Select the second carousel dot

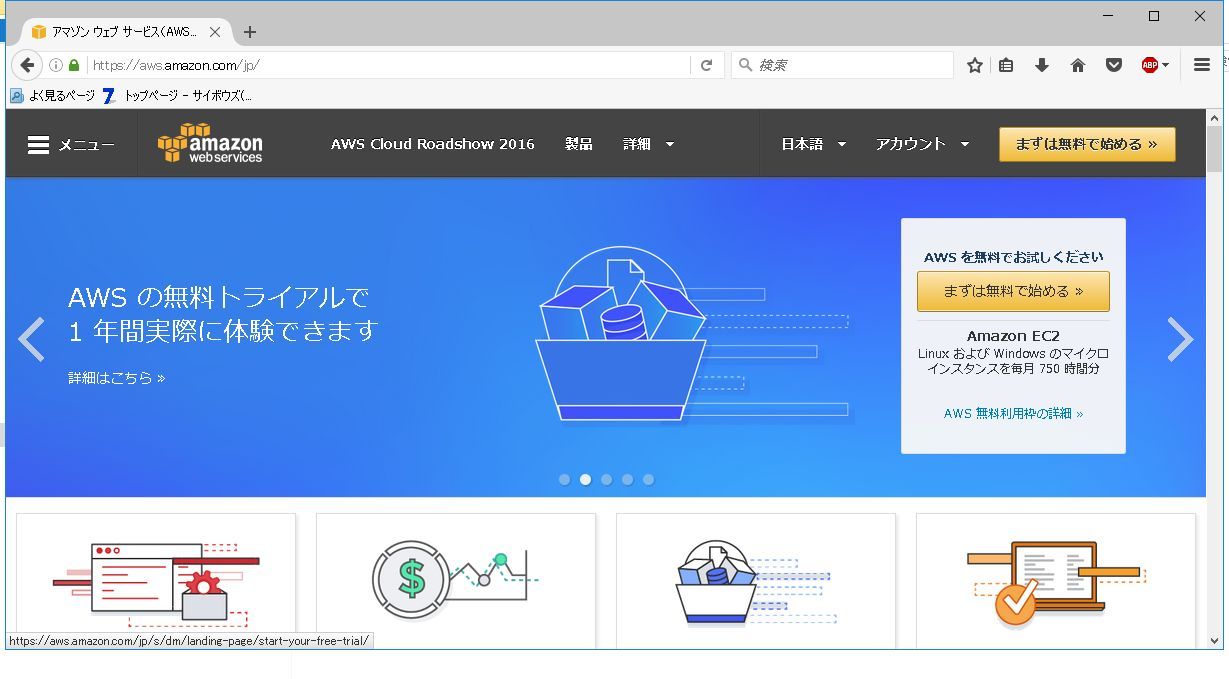tap(585, 480)
